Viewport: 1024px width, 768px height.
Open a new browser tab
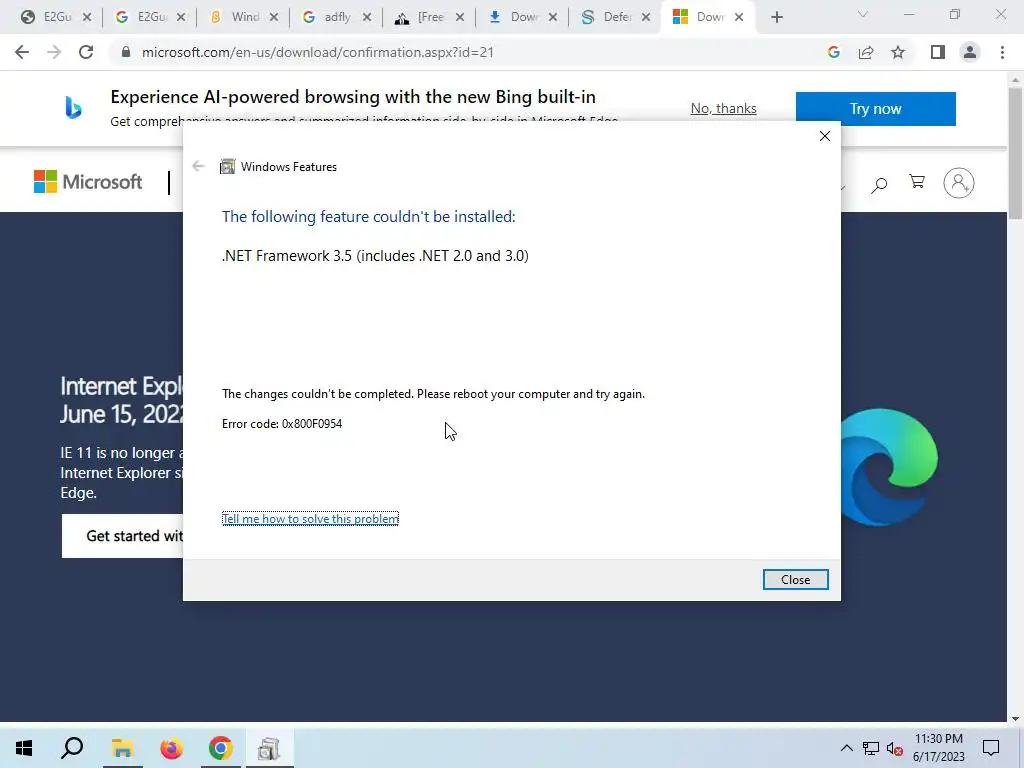tap(776, 18)
